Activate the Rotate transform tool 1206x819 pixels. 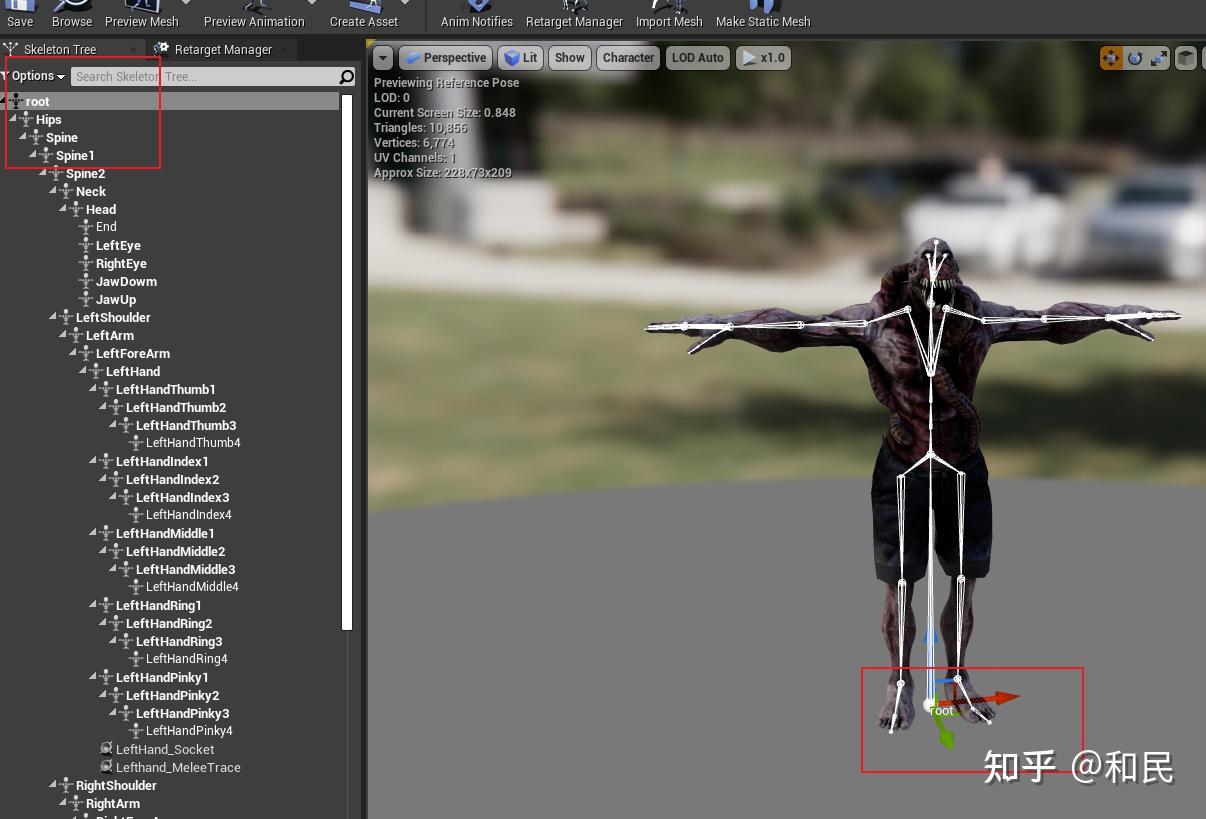pyautogui.click(x=1135, y=58)
